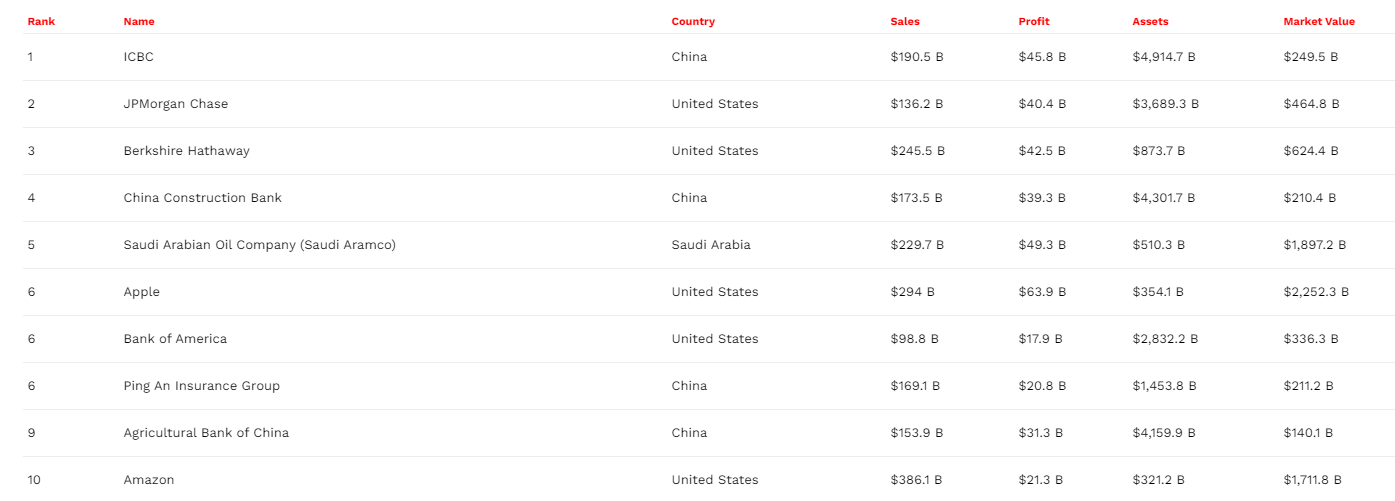
Task: Select the Apple company name
Action: [142, 292]
